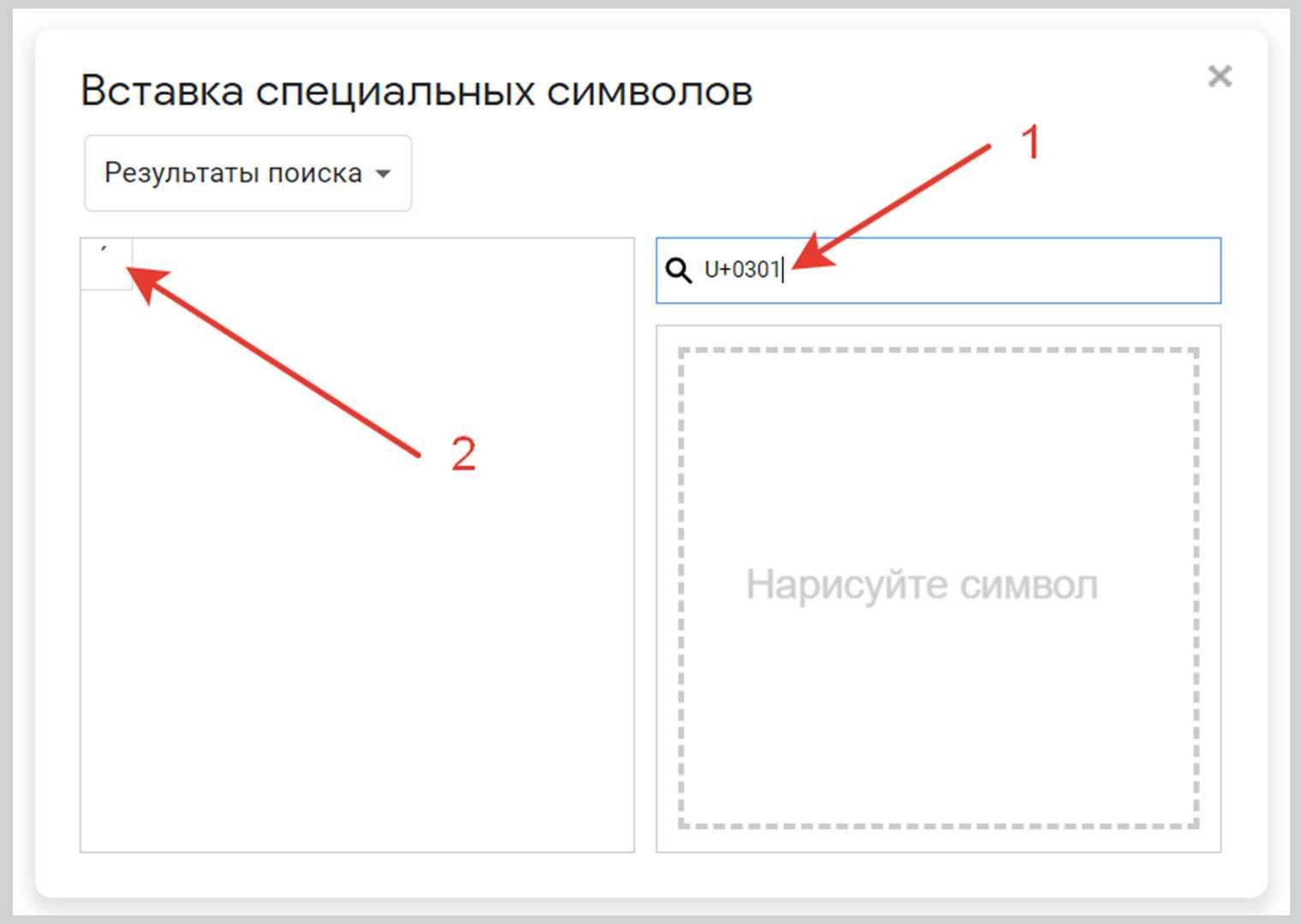The image size is (1302, 924).
Task: Click the red annotation number 1
Action: 1031,142
